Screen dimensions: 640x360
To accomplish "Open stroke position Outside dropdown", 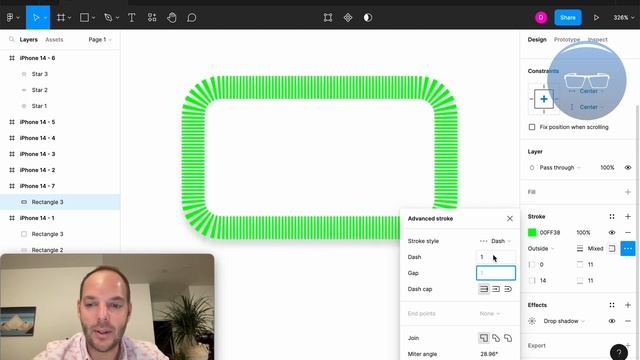I will pyautogui.click(x=541, y=248).
